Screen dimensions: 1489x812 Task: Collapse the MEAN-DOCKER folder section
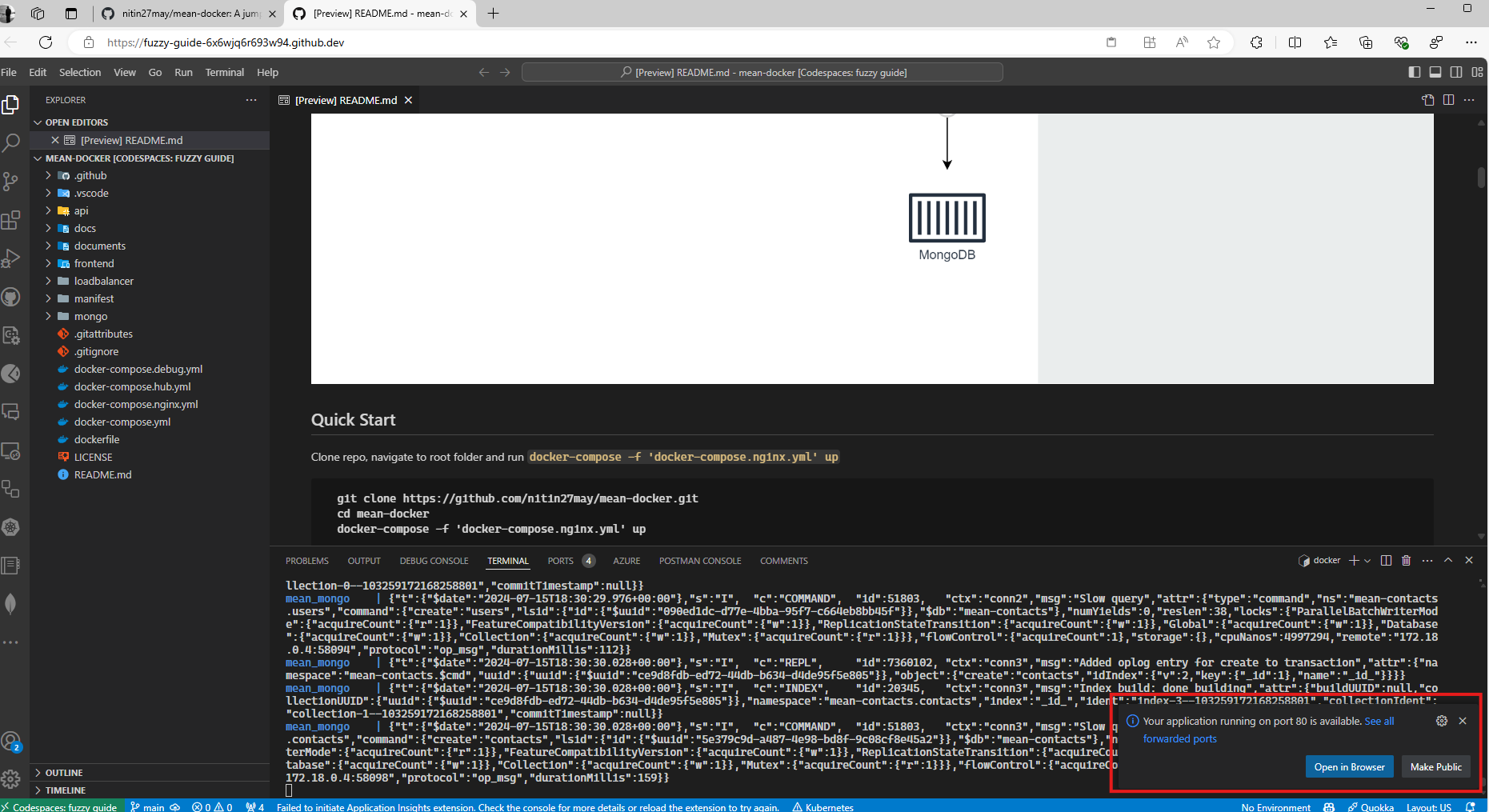pos(150,158)
